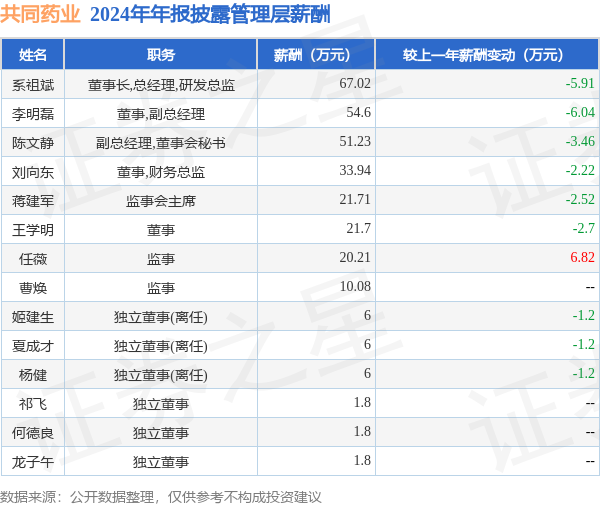Click the salary value 10.08
Image resolution: width=600 pixels, height=506 pixels.
pos(355,287)
